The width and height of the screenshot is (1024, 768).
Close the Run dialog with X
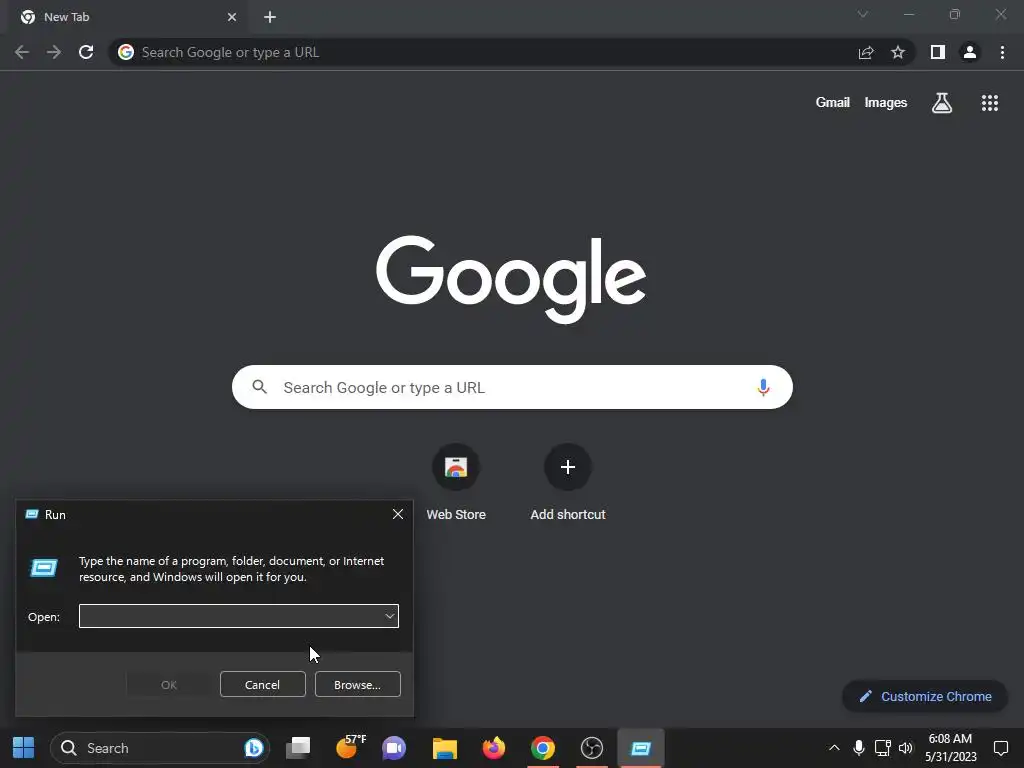(x=398, y=514)
